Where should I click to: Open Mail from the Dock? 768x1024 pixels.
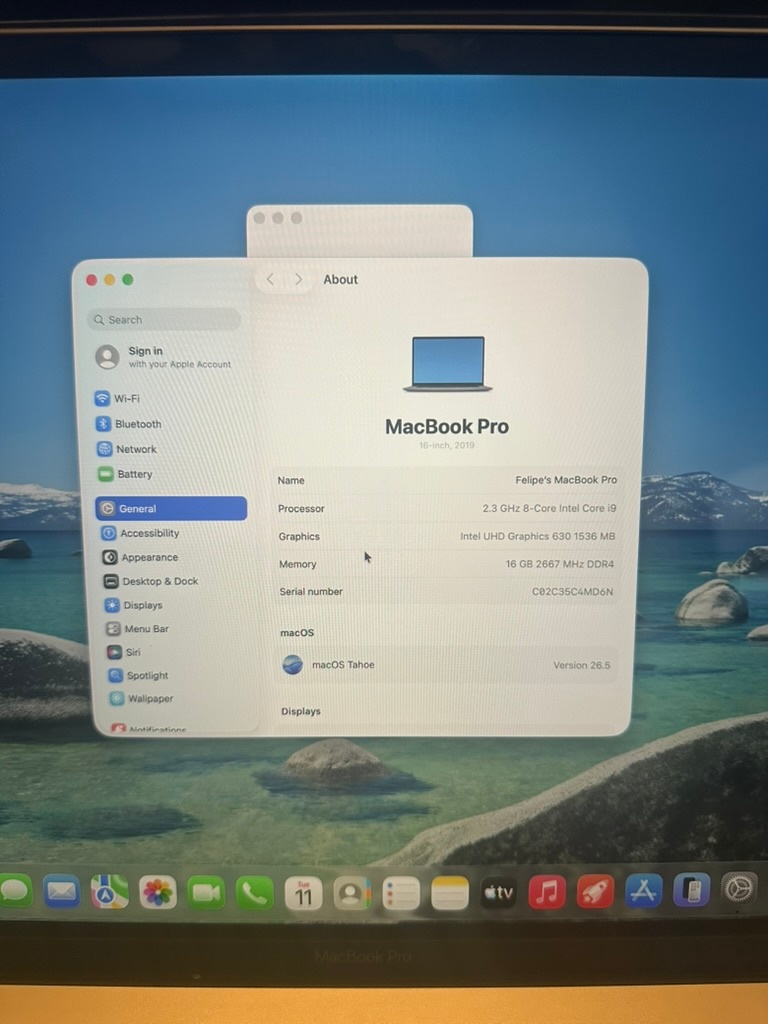[x=61, y=891]
